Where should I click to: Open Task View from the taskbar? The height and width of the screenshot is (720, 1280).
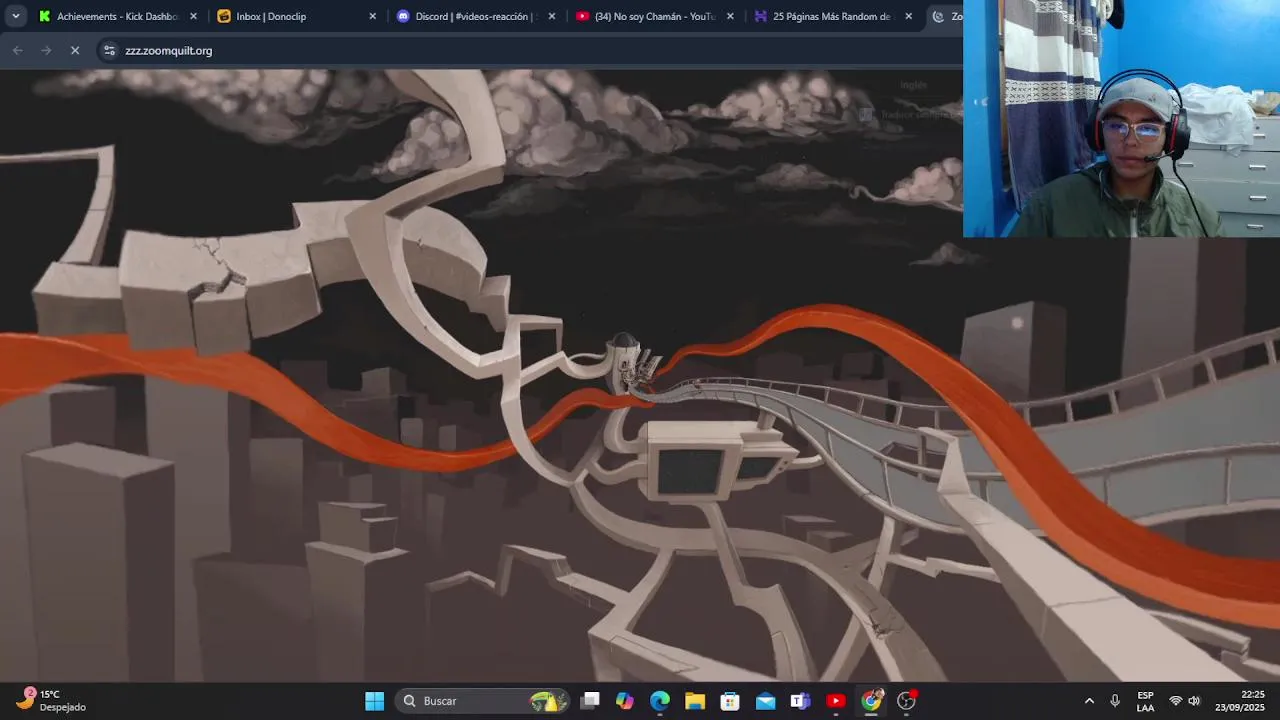(590, 701)
